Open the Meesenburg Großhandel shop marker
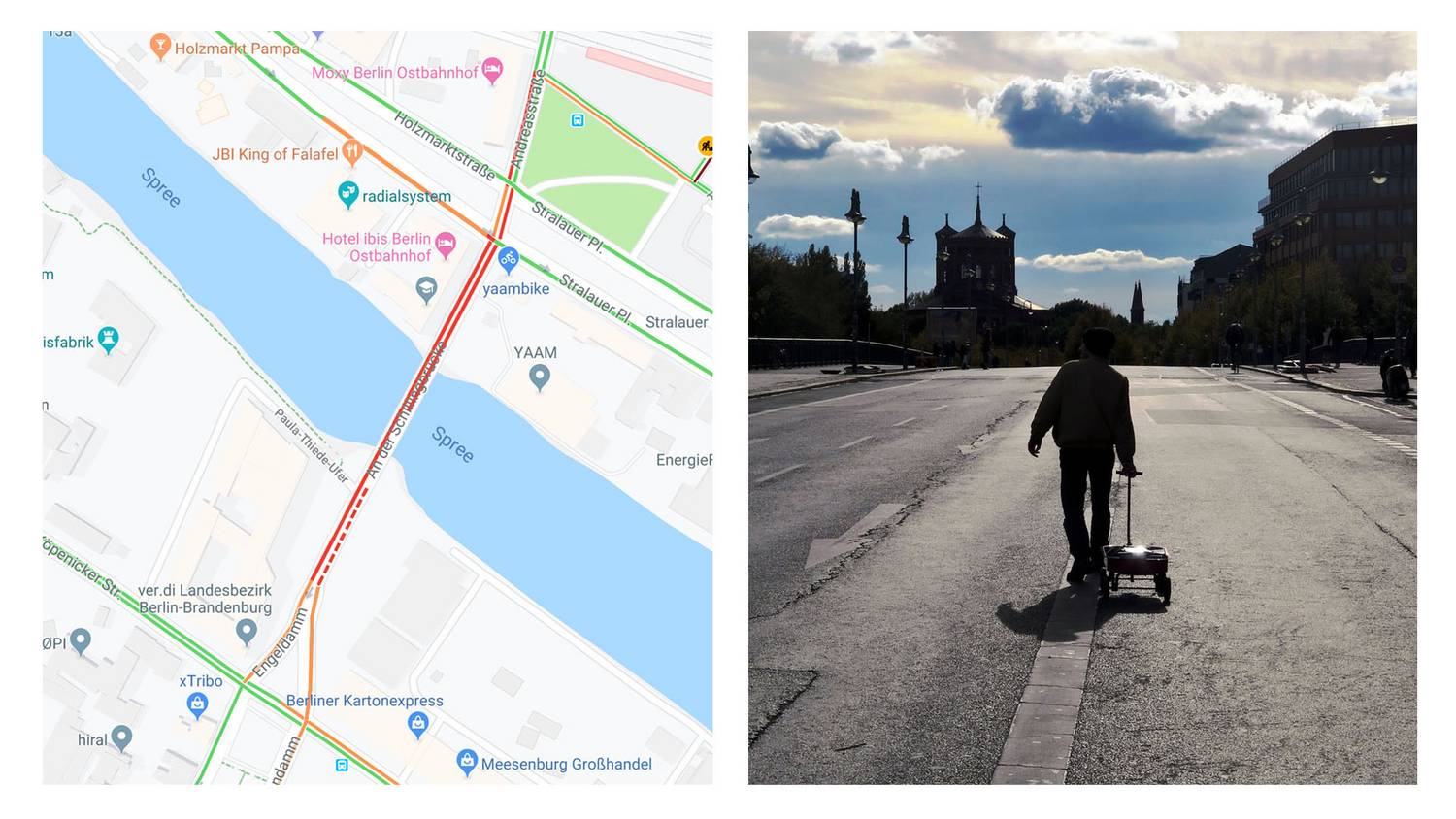The height and width of the screenshot is (819, 1456). 467,763
